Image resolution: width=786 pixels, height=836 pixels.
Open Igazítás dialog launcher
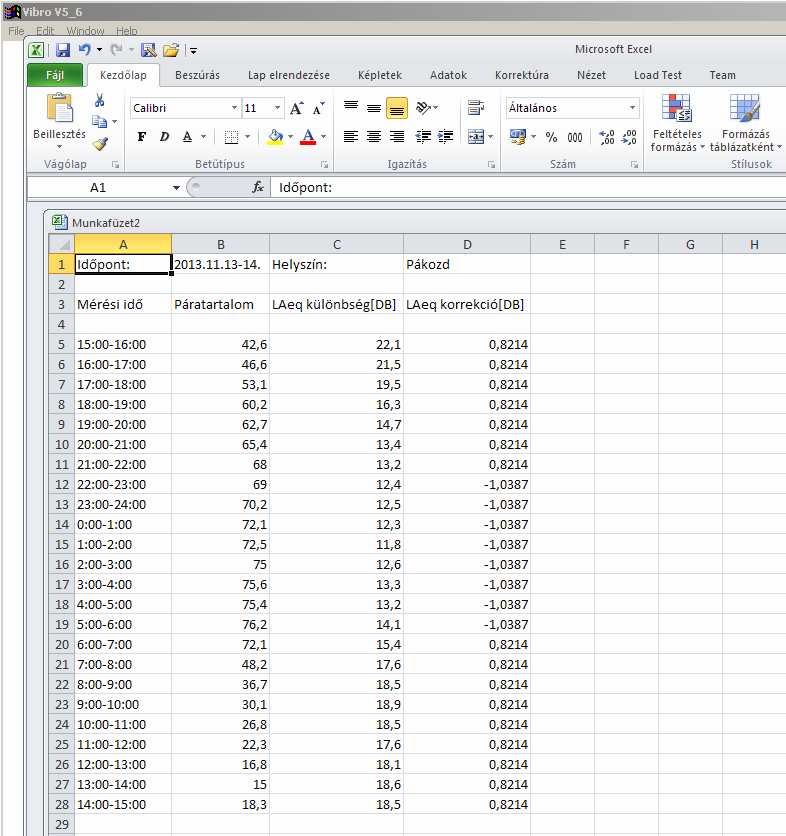[491, 165]
